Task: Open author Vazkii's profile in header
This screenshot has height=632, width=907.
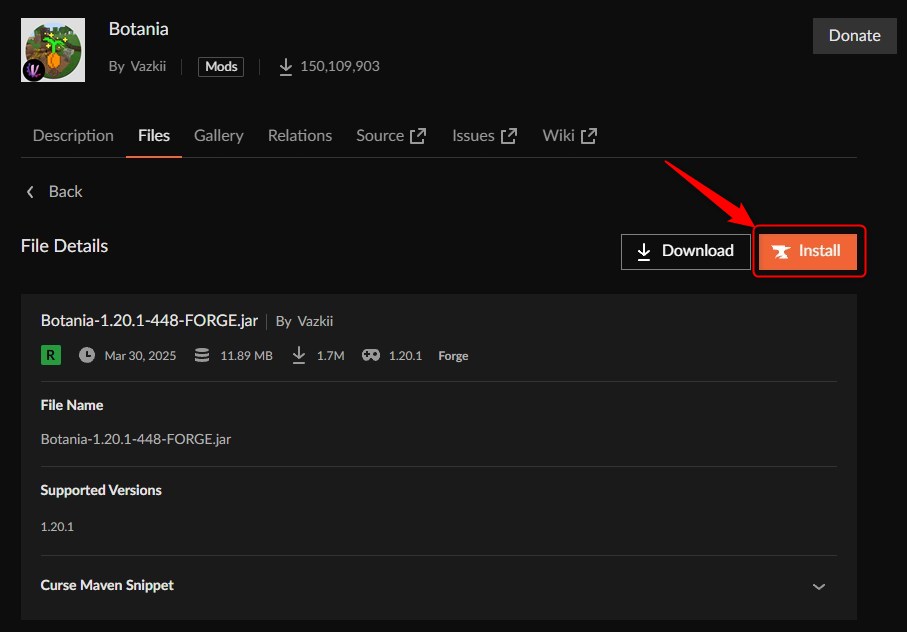Action: tap(148, 66)
